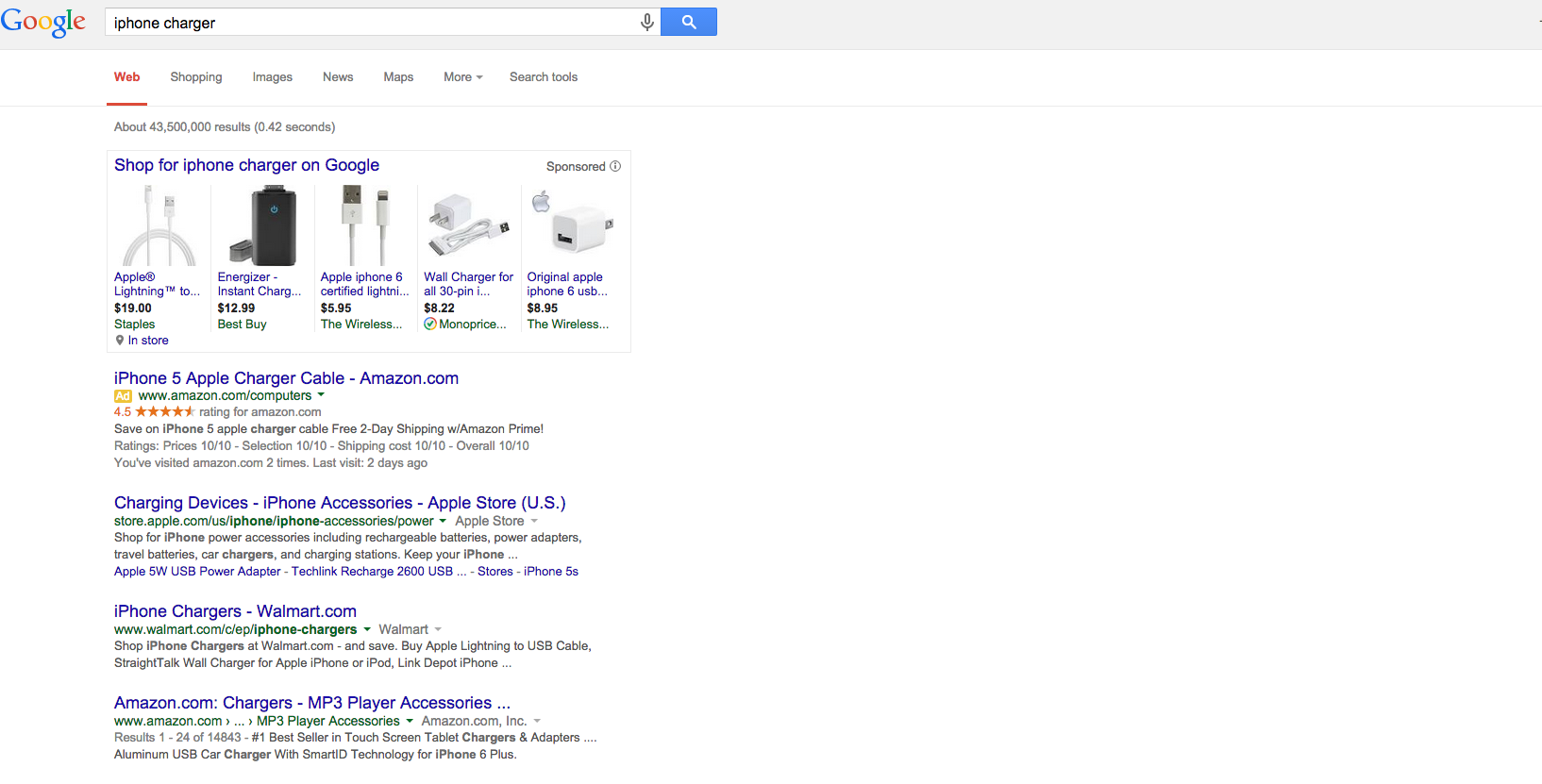The height and width of the screenshot is (784, 1542).
Task: Expand dropdown arrow after MP3 Player Accessories URL
Action: point(410,721)
